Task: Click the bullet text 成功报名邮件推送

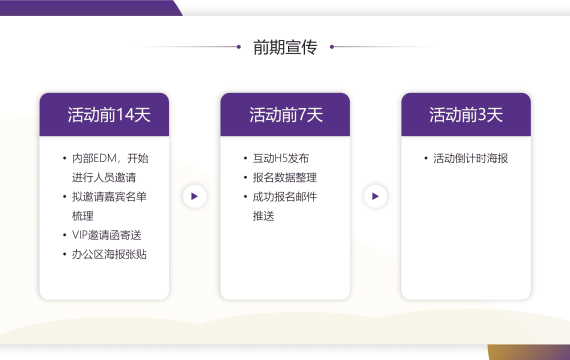Action: [285, 206]
